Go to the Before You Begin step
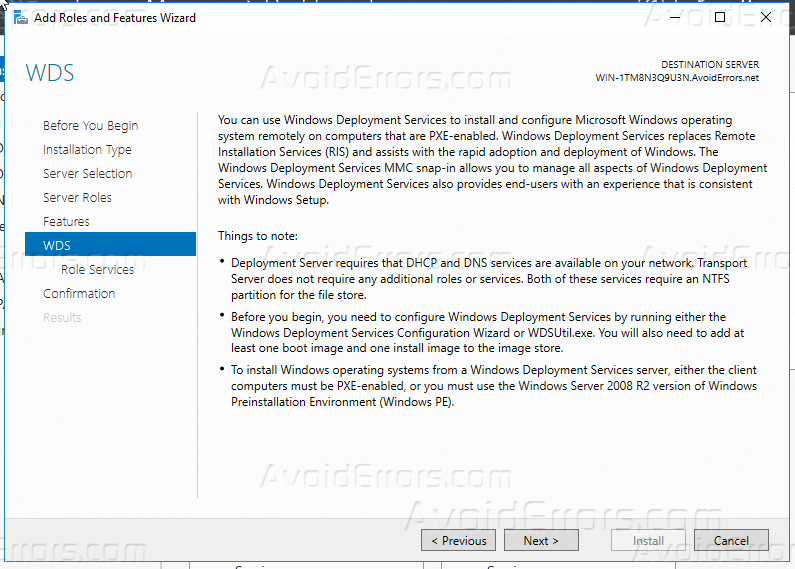795x569 pixels. (90, 126)
